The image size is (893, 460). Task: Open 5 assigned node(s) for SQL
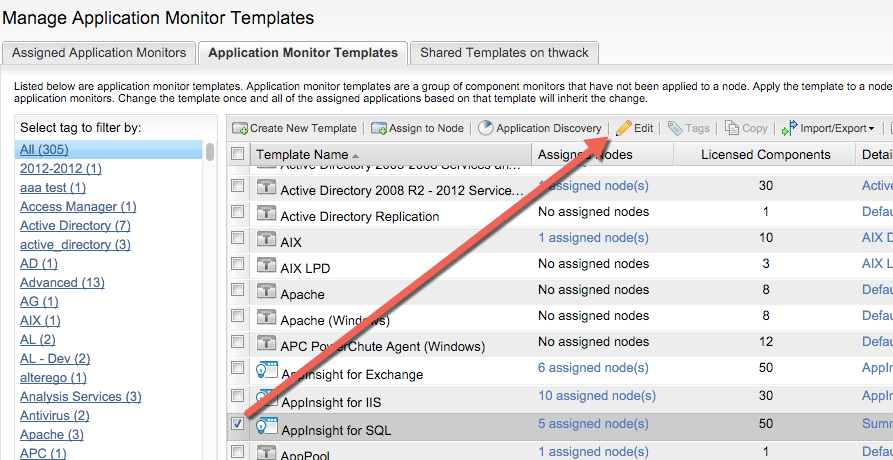(593, 424)
